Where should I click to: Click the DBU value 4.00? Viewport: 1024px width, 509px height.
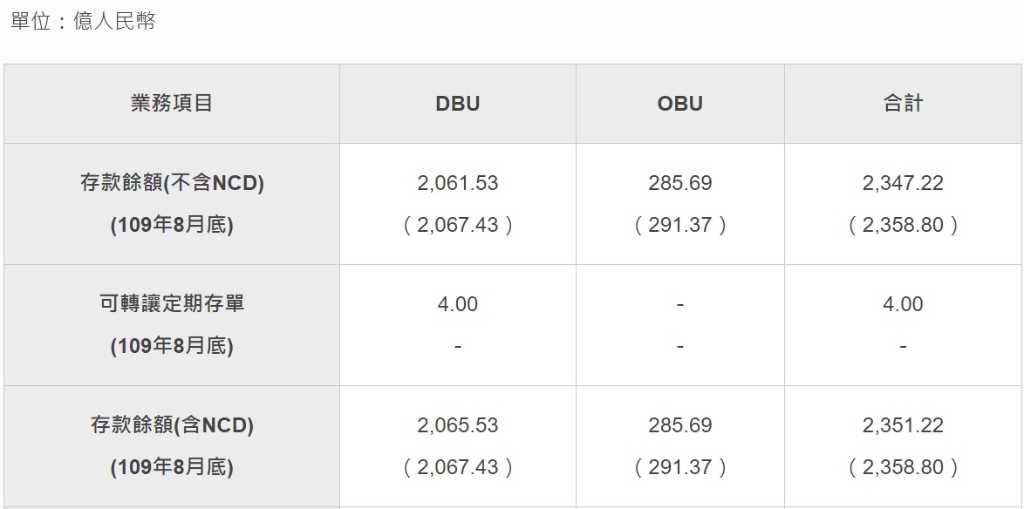point(457,304)
